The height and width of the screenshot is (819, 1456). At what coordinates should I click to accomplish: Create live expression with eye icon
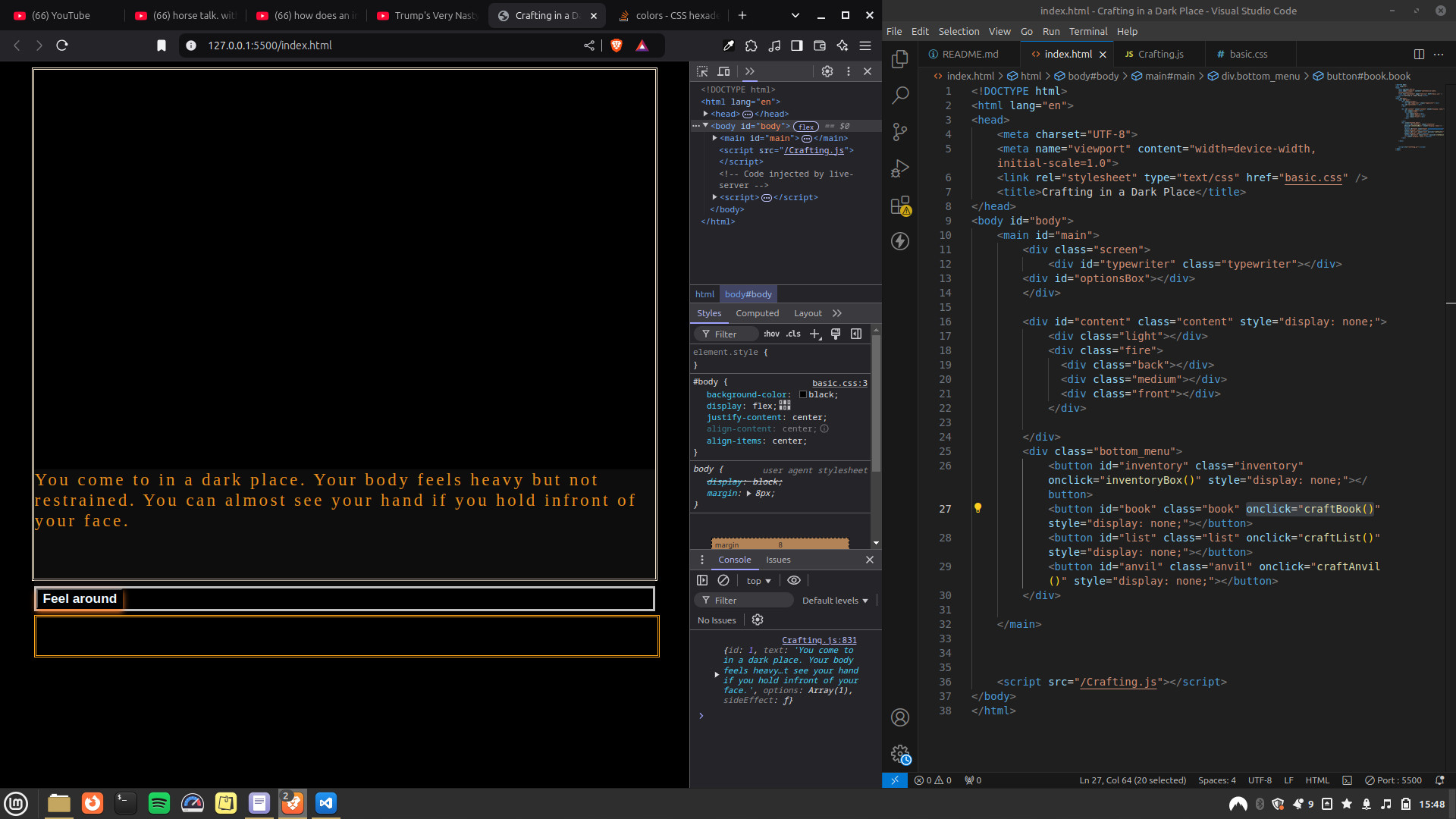[x=794, y=580]
